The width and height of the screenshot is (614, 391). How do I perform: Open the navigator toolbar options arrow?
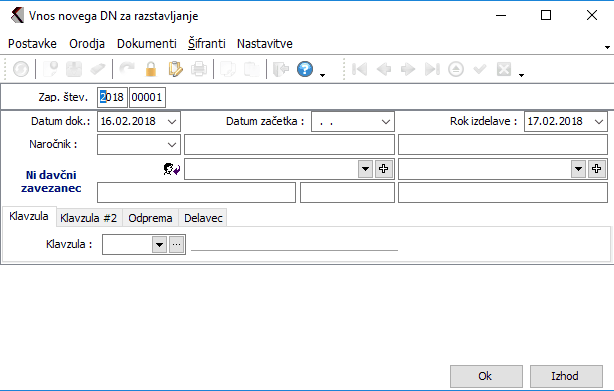tap(521, 75)
